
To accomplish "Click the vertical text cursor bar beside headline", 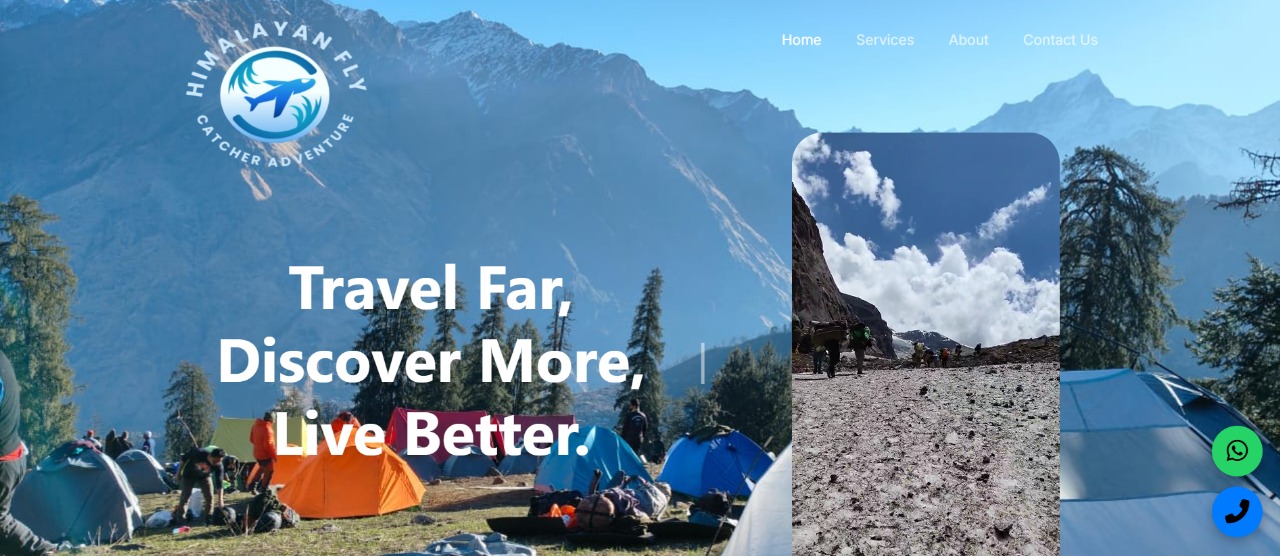I will (x=702, y=363).
